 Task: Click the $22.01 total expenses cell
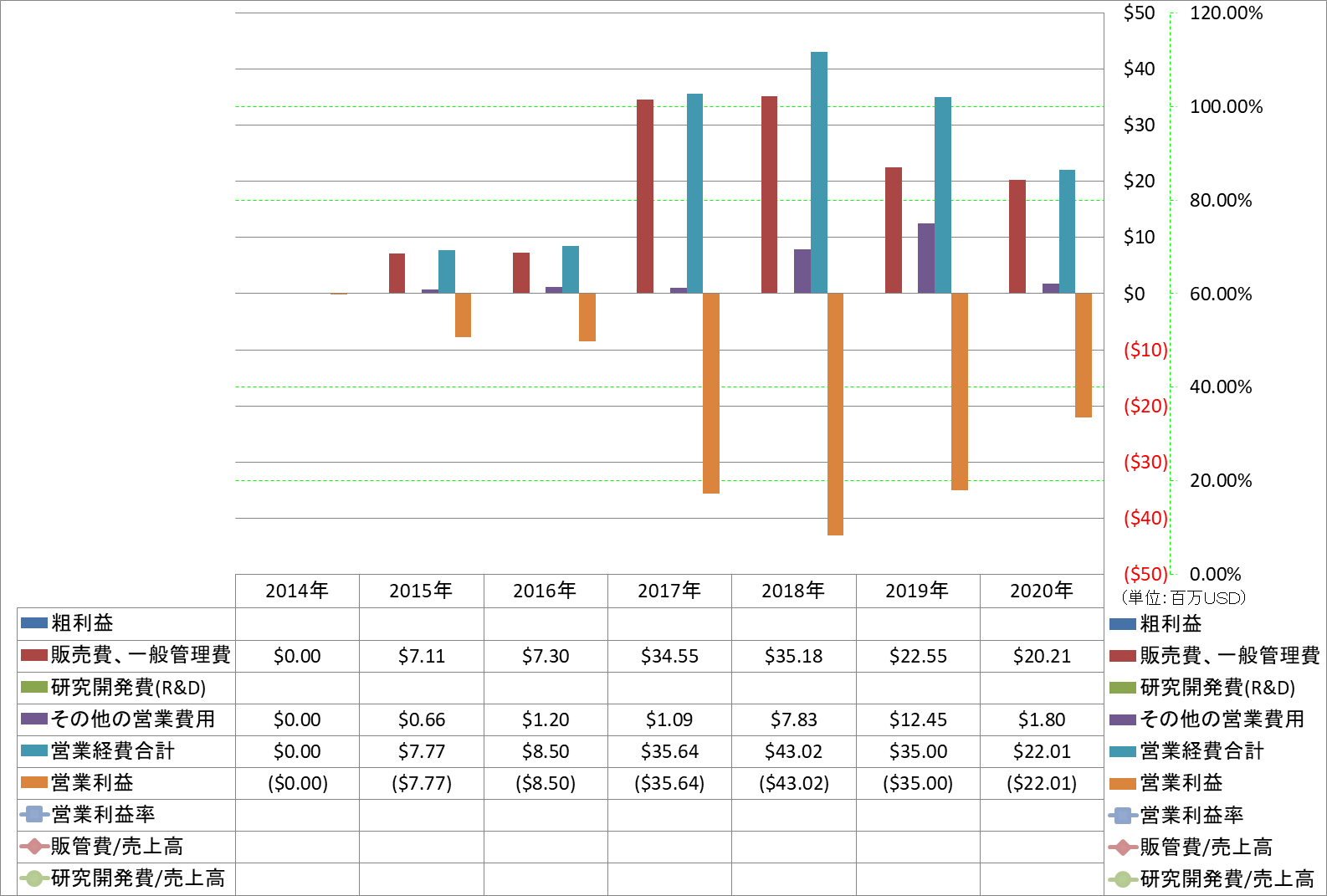(x=1042, y=751)
